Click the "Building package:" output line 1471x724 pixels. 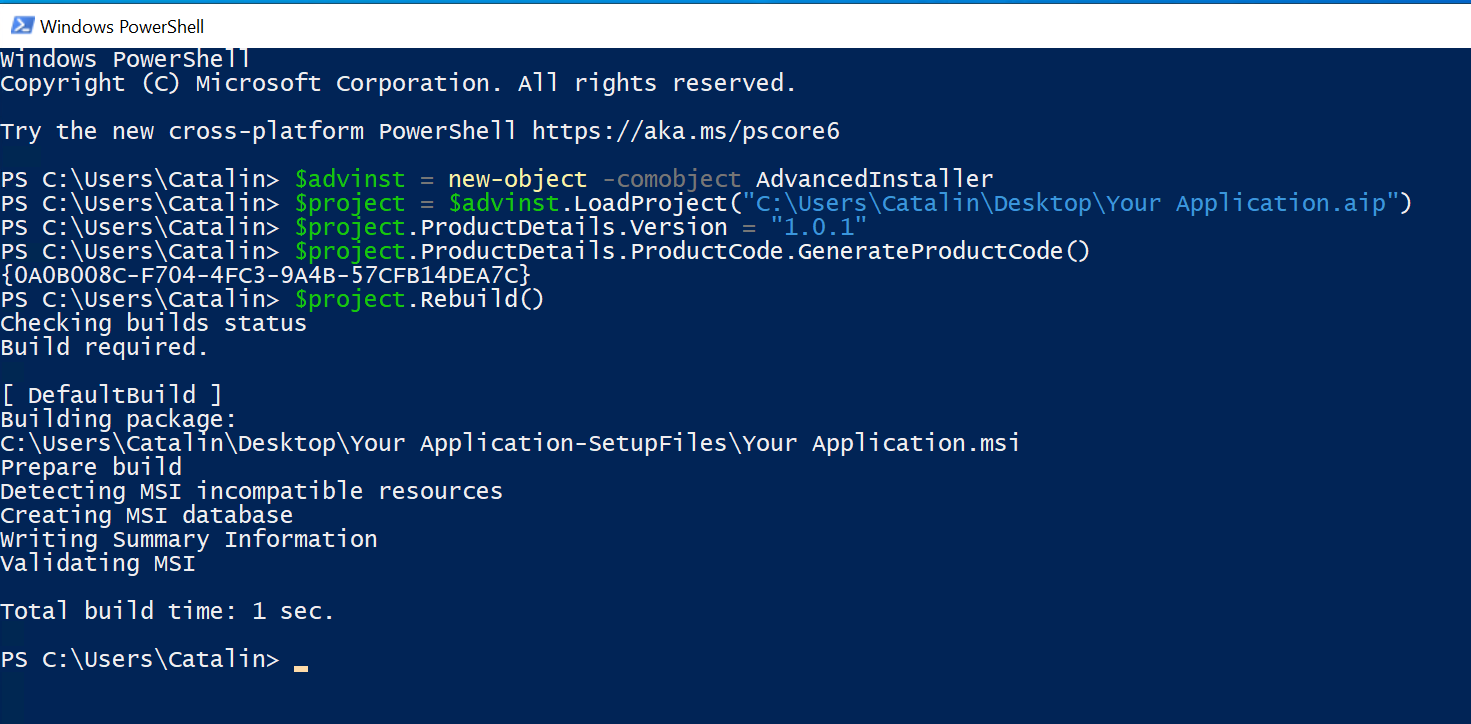click(119, 419)
